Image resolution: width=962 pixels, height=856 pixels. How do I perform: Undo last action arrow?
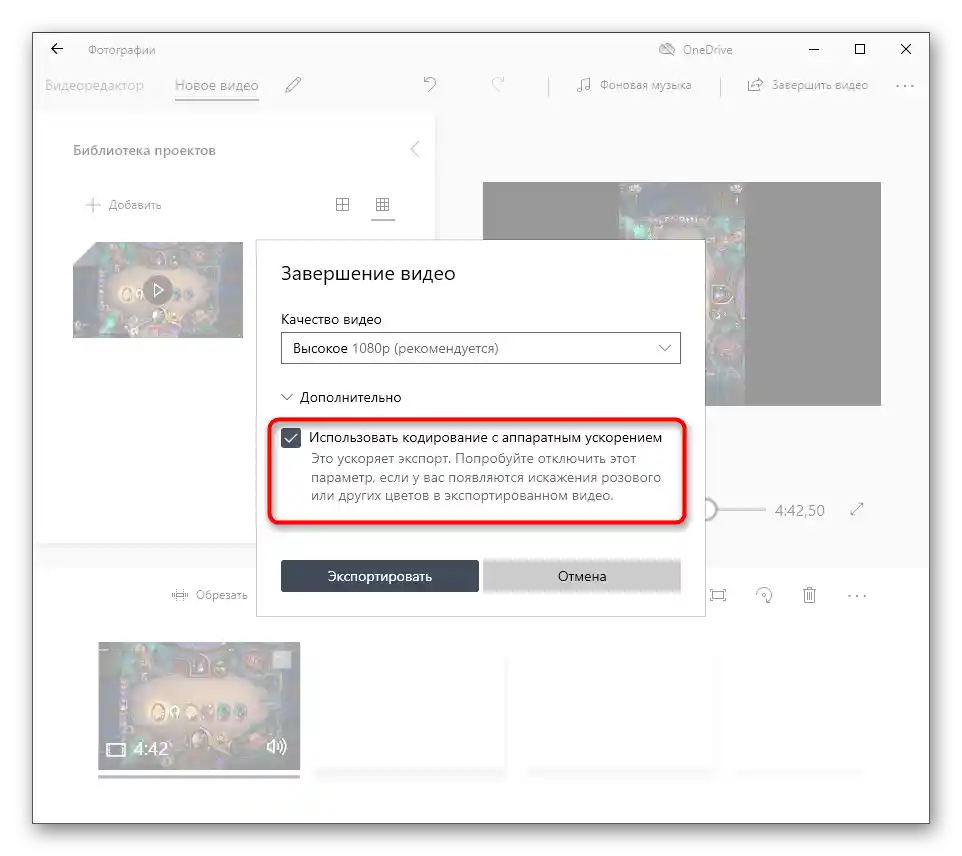pos(429,84)
